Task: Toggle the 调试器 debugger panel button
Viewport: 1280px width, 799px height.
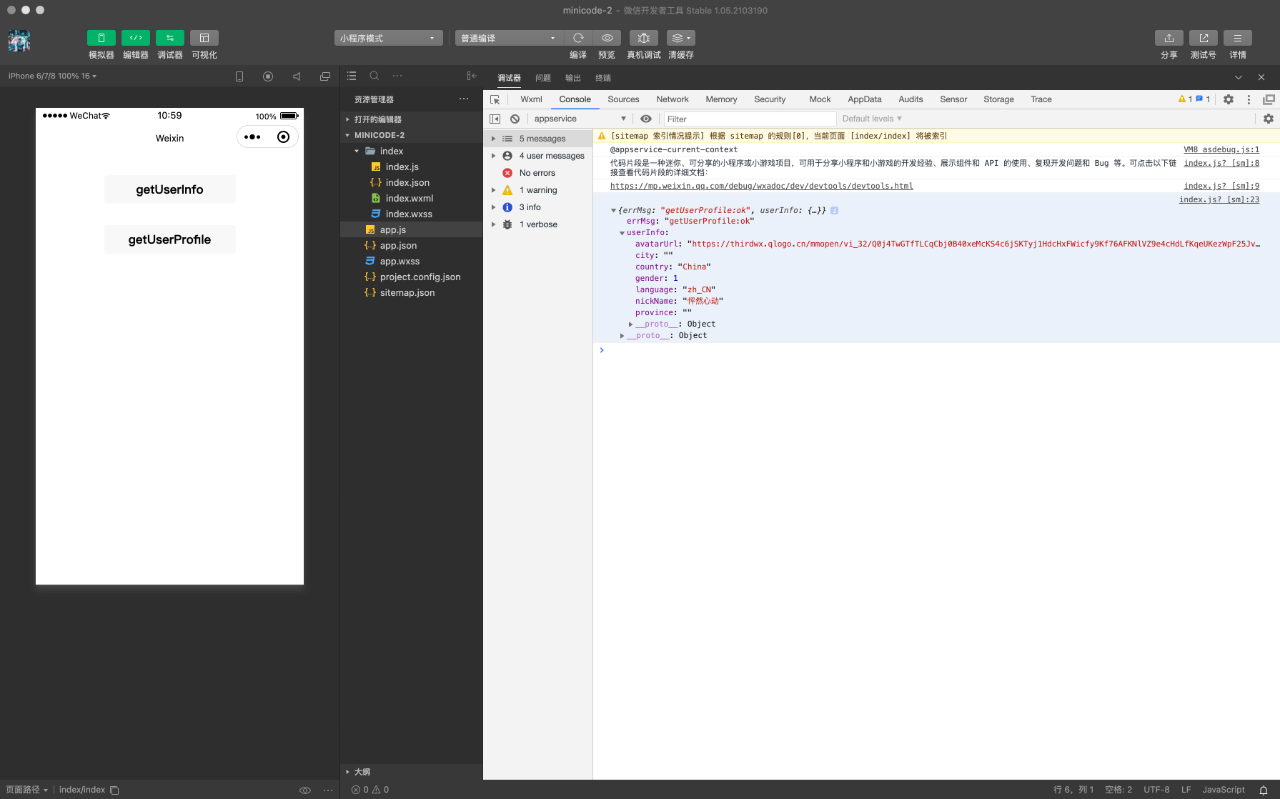Action: [x=170, y=38]
